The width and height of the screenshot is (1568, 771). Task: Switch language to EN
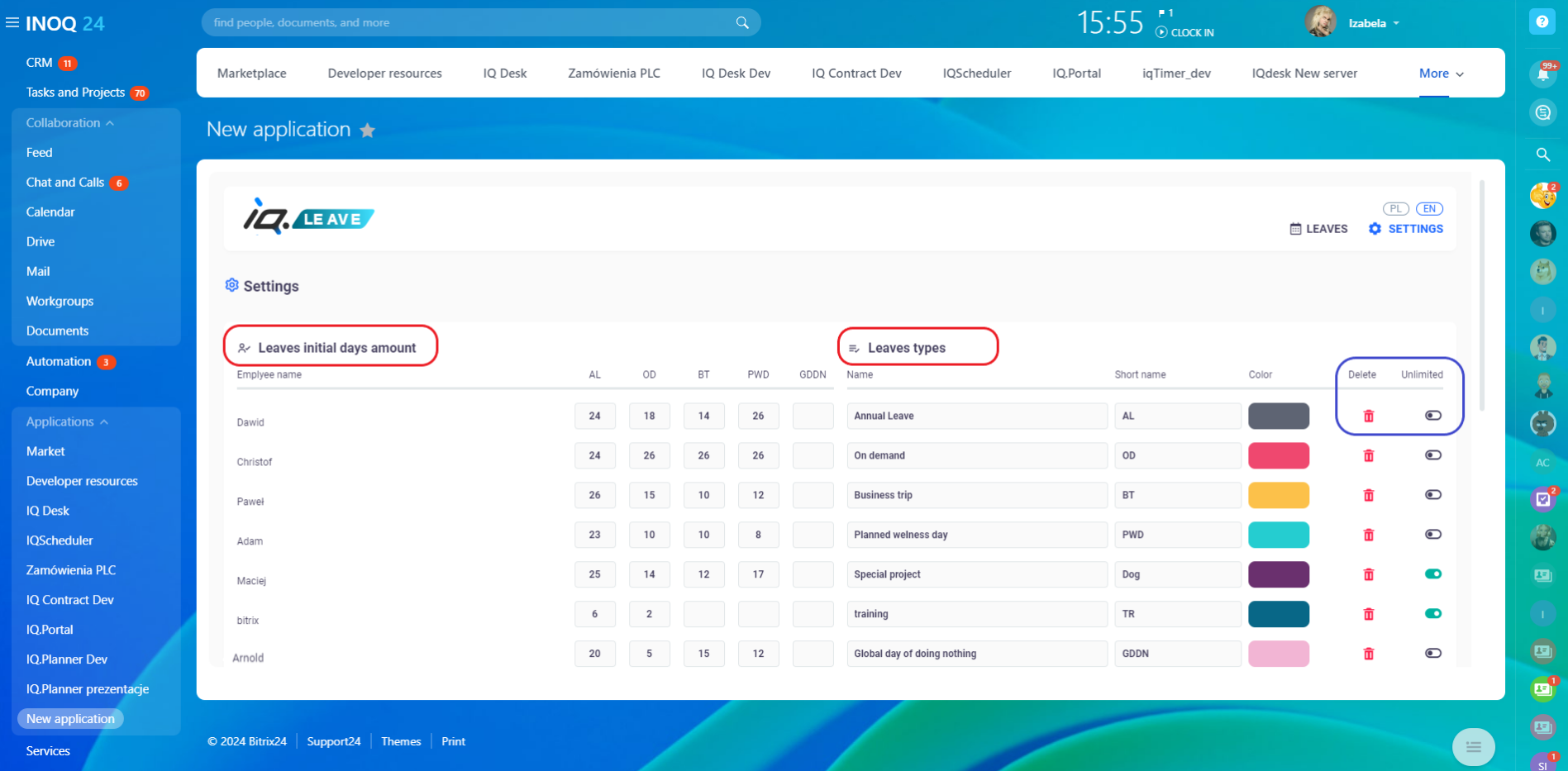click(1429, 209)
